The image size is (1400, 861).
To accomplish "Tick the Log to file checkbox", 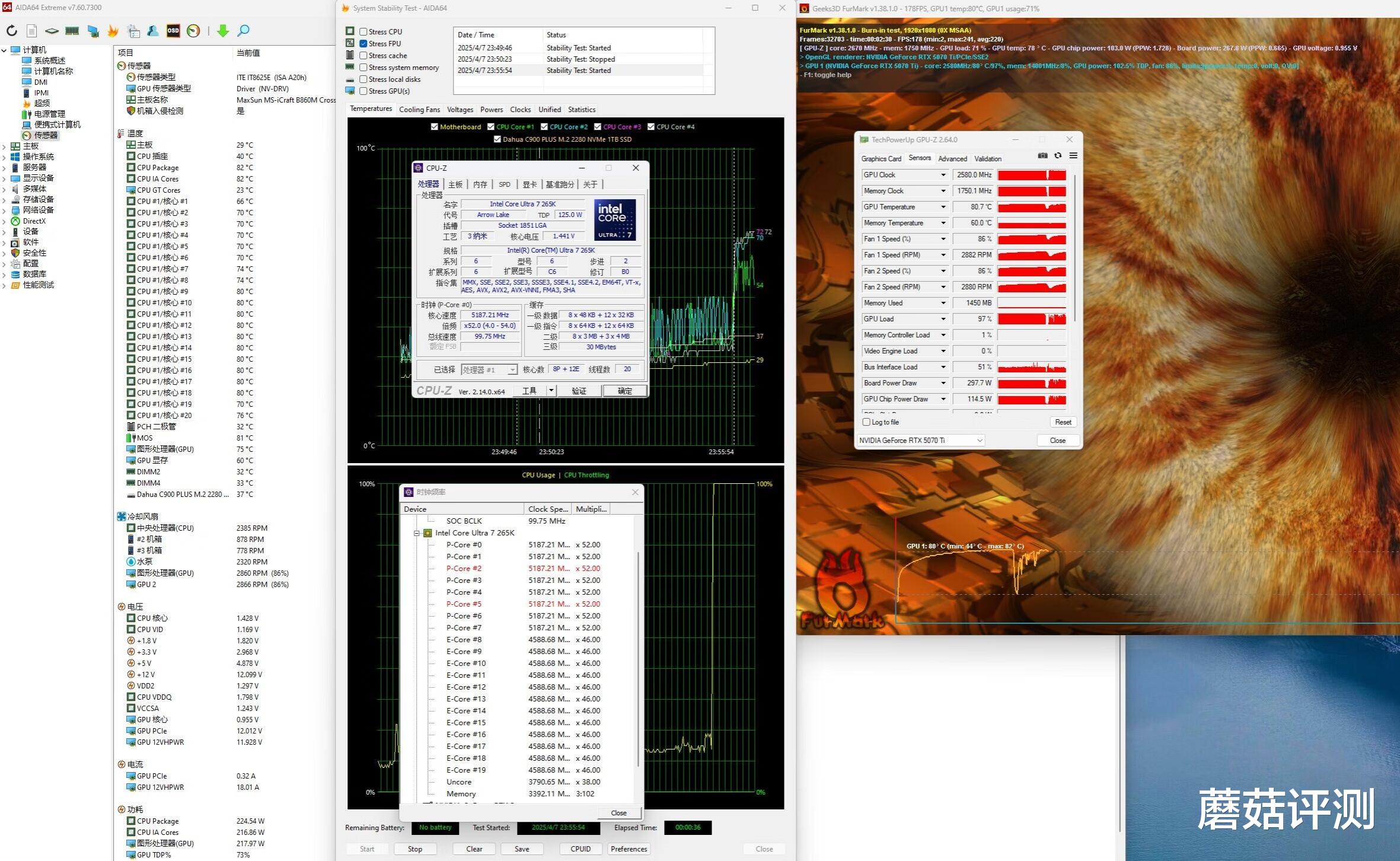I will coord(866,422).
